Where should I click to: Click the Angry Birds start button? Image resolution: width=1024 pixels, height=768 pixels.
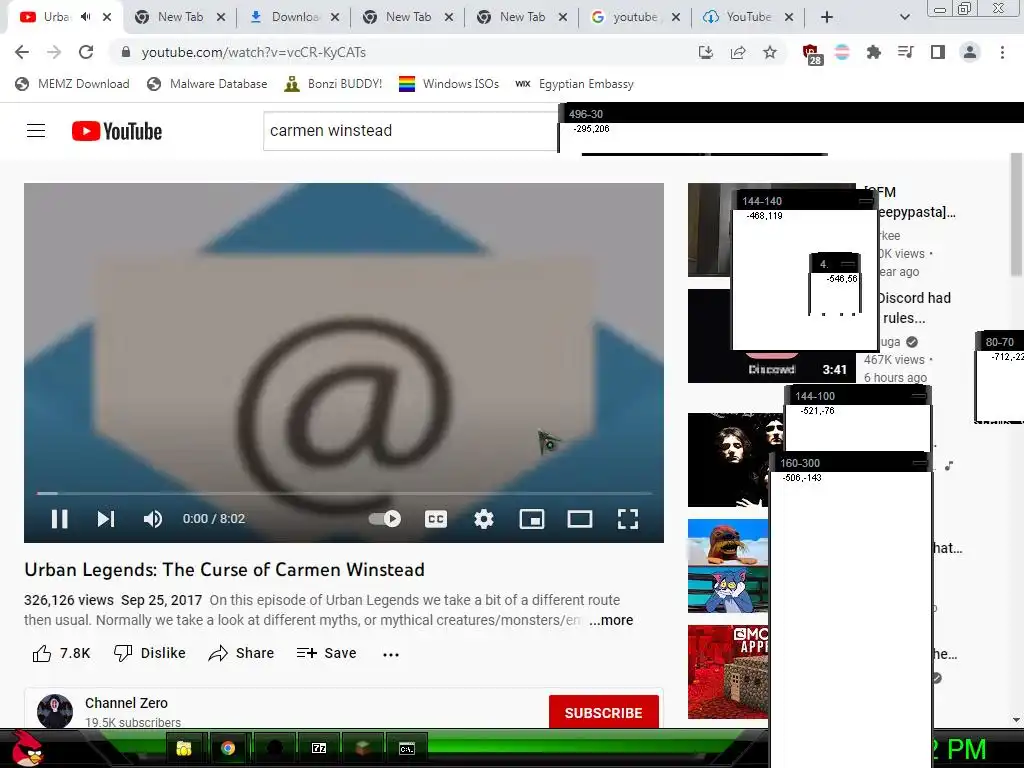click(27, 748)
